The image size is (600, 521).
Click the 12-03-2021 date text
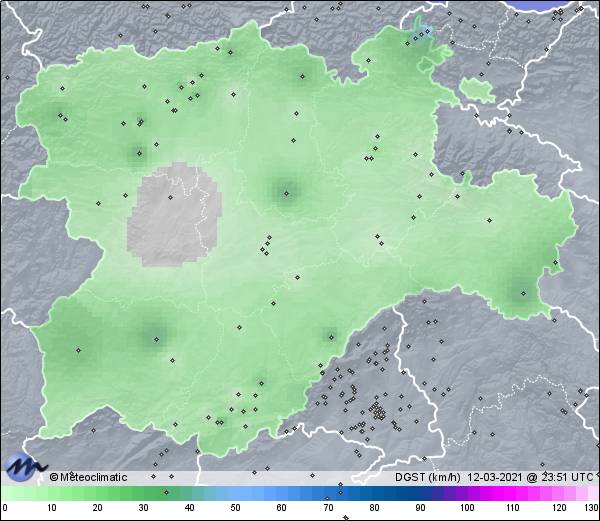coord(494,477)
